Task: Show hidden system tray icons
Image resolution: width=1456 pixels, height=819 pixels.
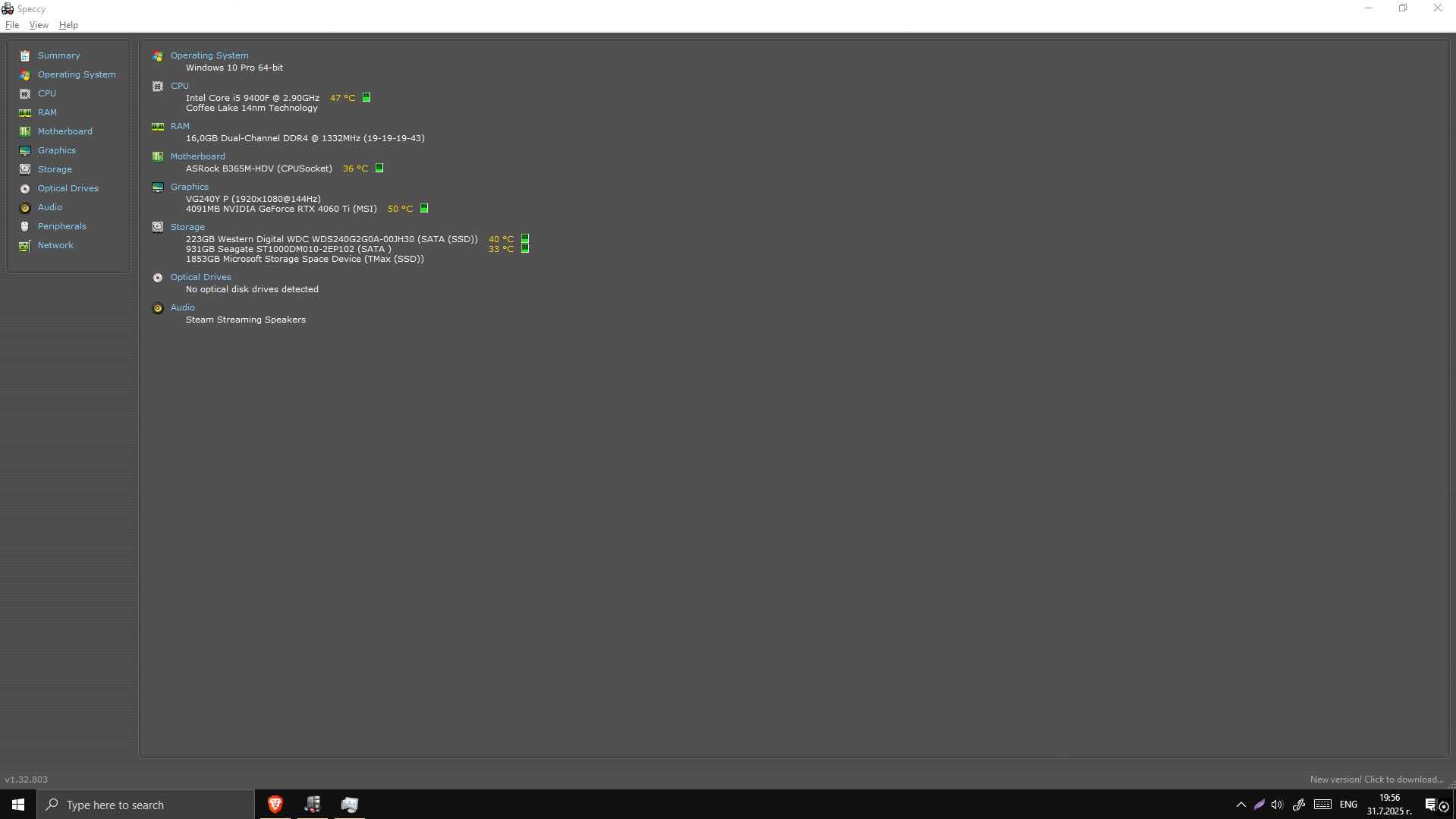Action: (1241, 805)
